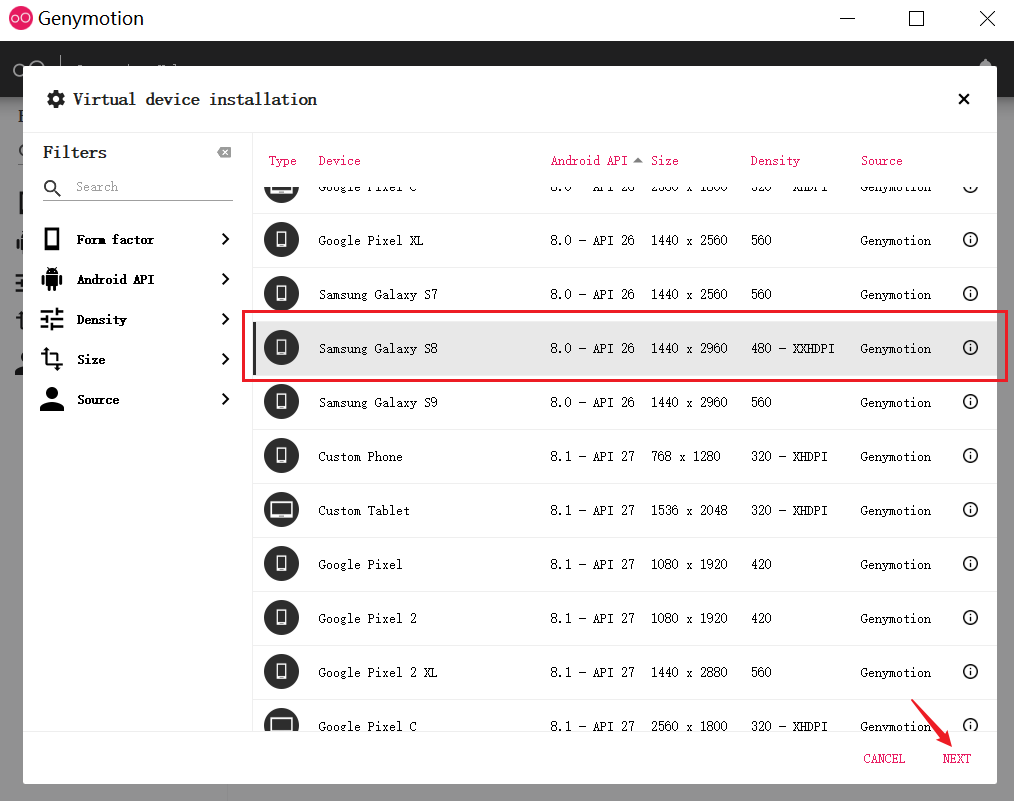Select the Google Pixel XL device name
1014x801 pixels.
[371, 240]
